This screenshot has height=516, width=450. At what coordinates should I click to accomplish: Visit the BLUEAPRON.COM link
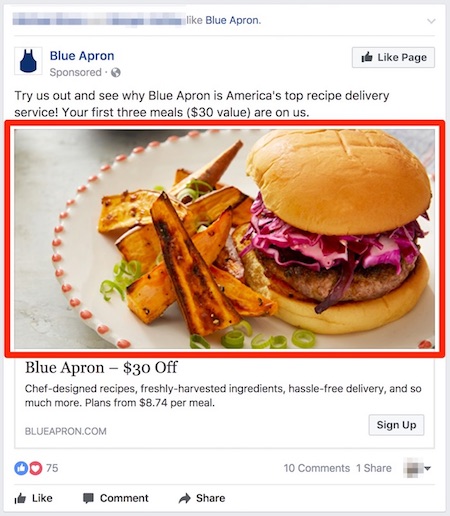[x=66, y=431]
